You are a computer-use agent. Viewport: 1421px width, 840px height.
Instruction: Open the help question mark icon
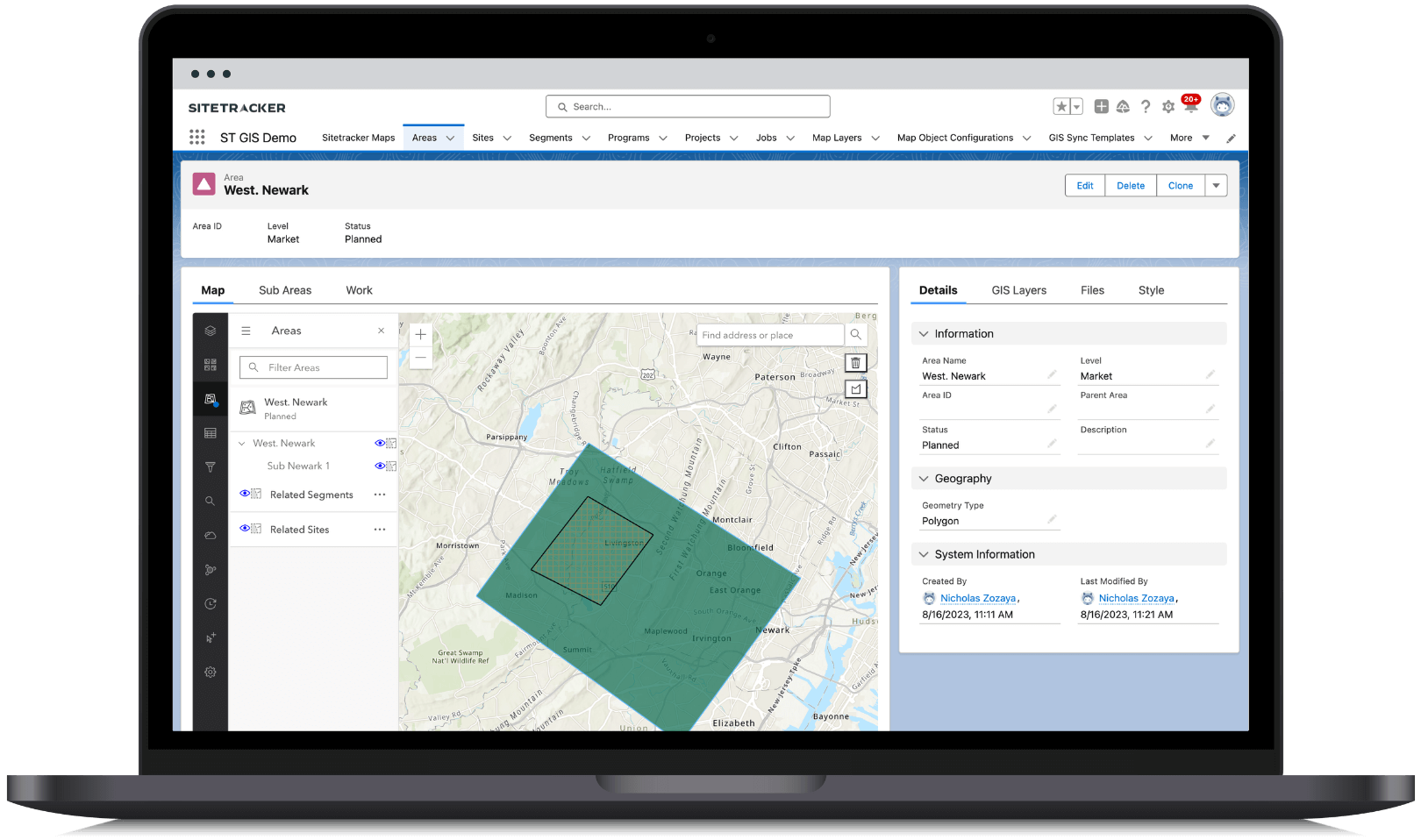tap(1146, 106)
